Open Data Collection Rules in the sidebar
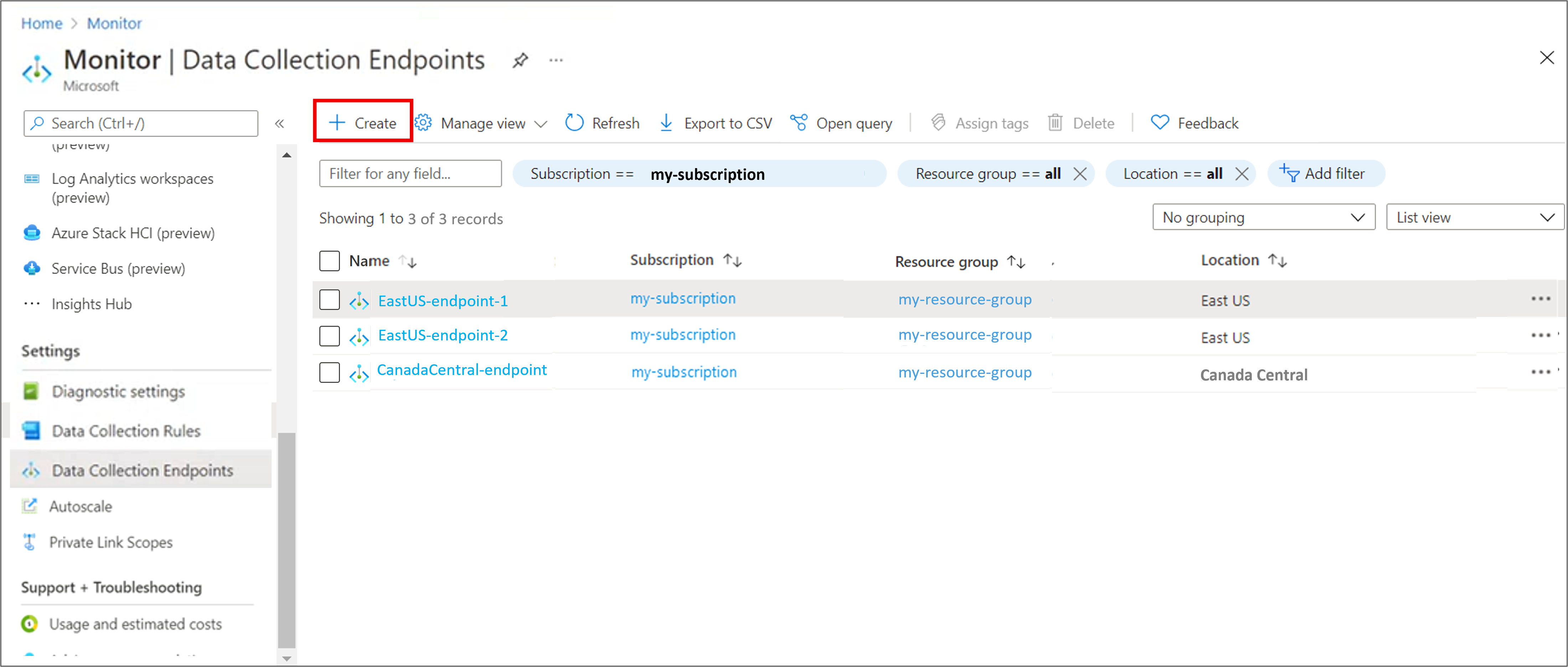 (x=126, y=431)
